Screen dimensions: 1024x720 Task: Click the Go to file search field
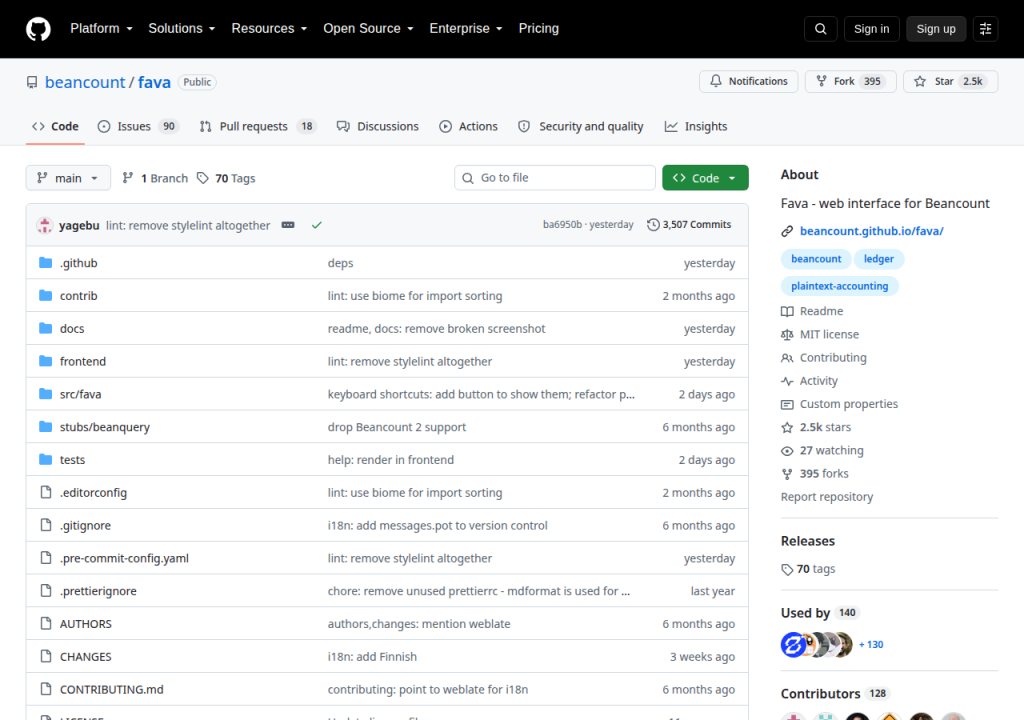(554, 178)
